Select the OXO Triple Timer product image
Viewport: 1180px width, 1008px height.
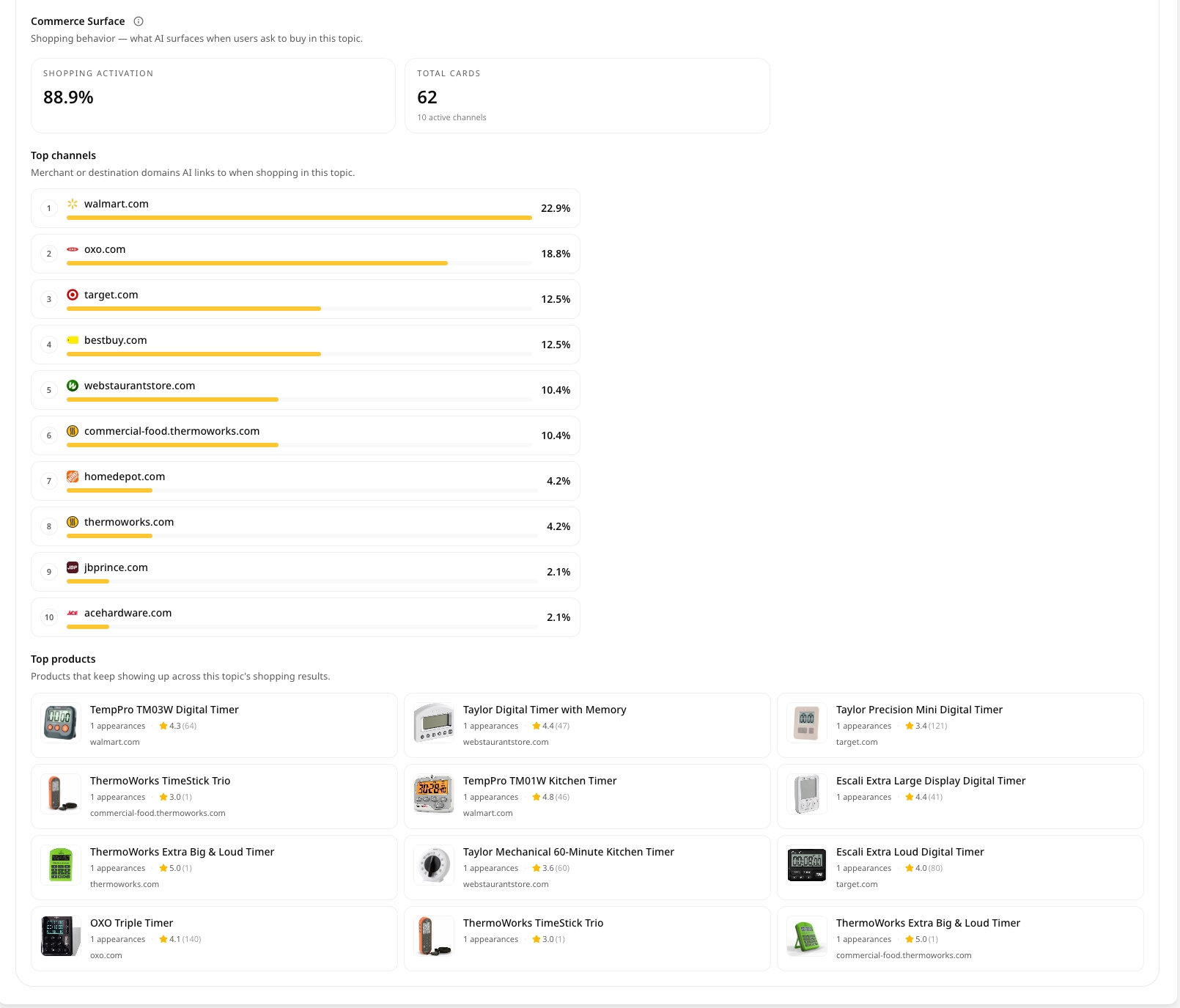point(60,937)
